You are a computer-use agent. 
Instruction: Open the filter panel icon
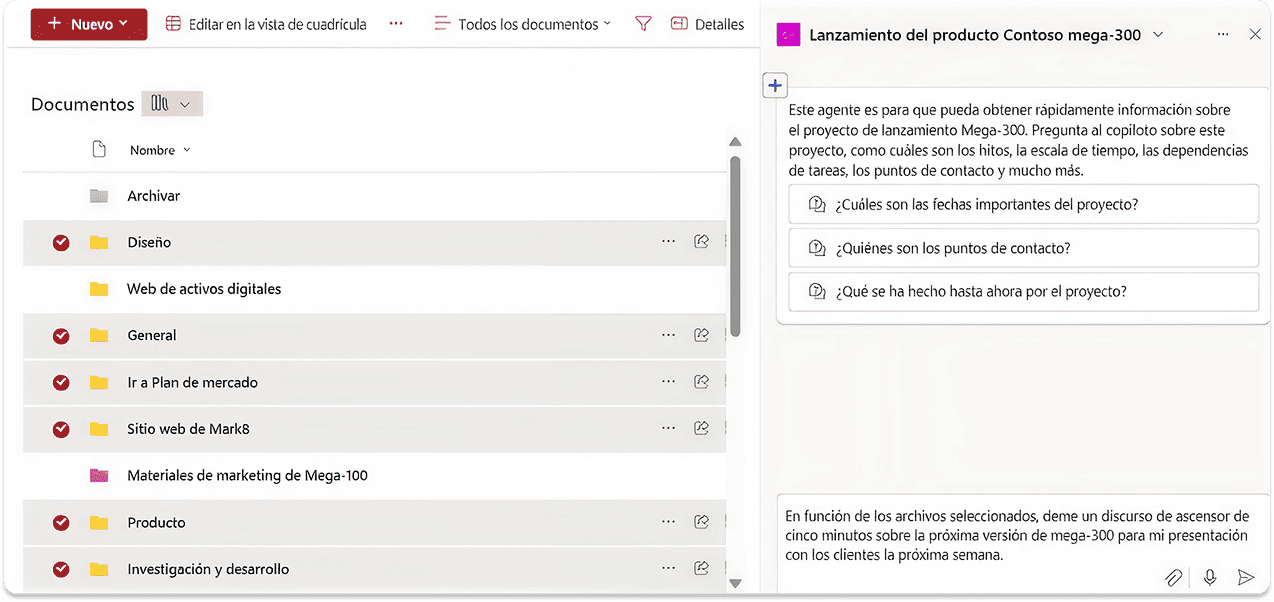click(x=642, y=23)
